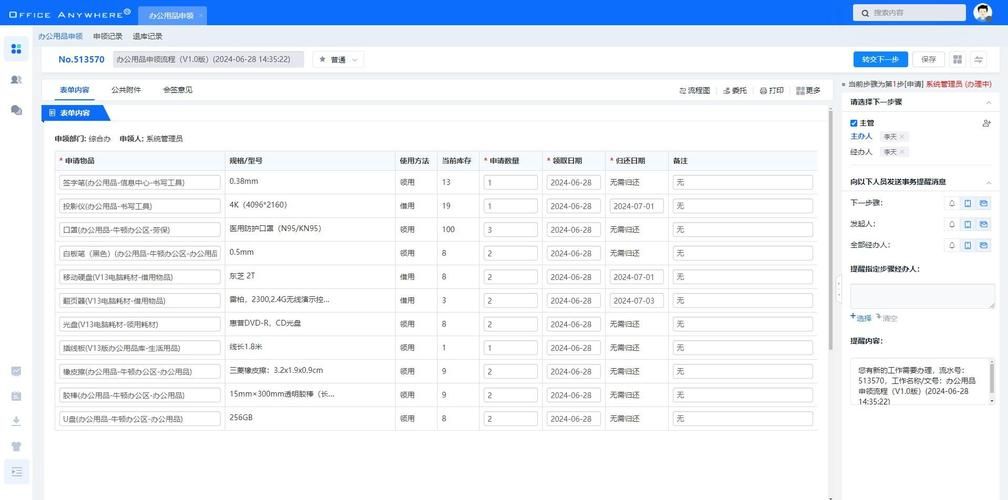Click the 申请物品 field containing 插线板
Viewport: 1008px width, 500px height.
pyautogui.click(x=140, y=348)
